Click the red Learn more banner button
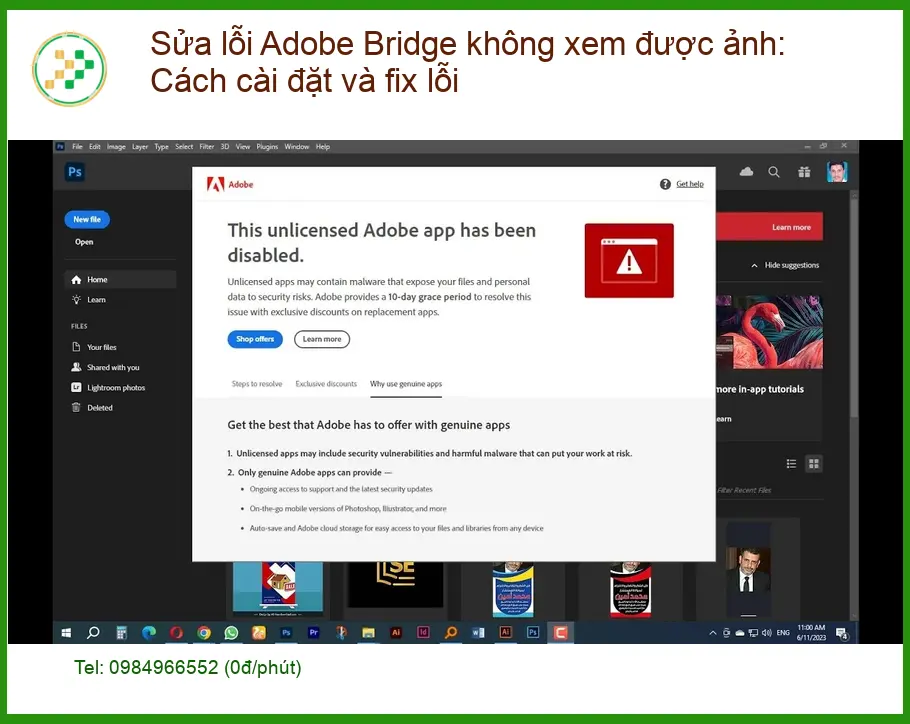Screen dimensions: 910x724 tap(791, 227)
